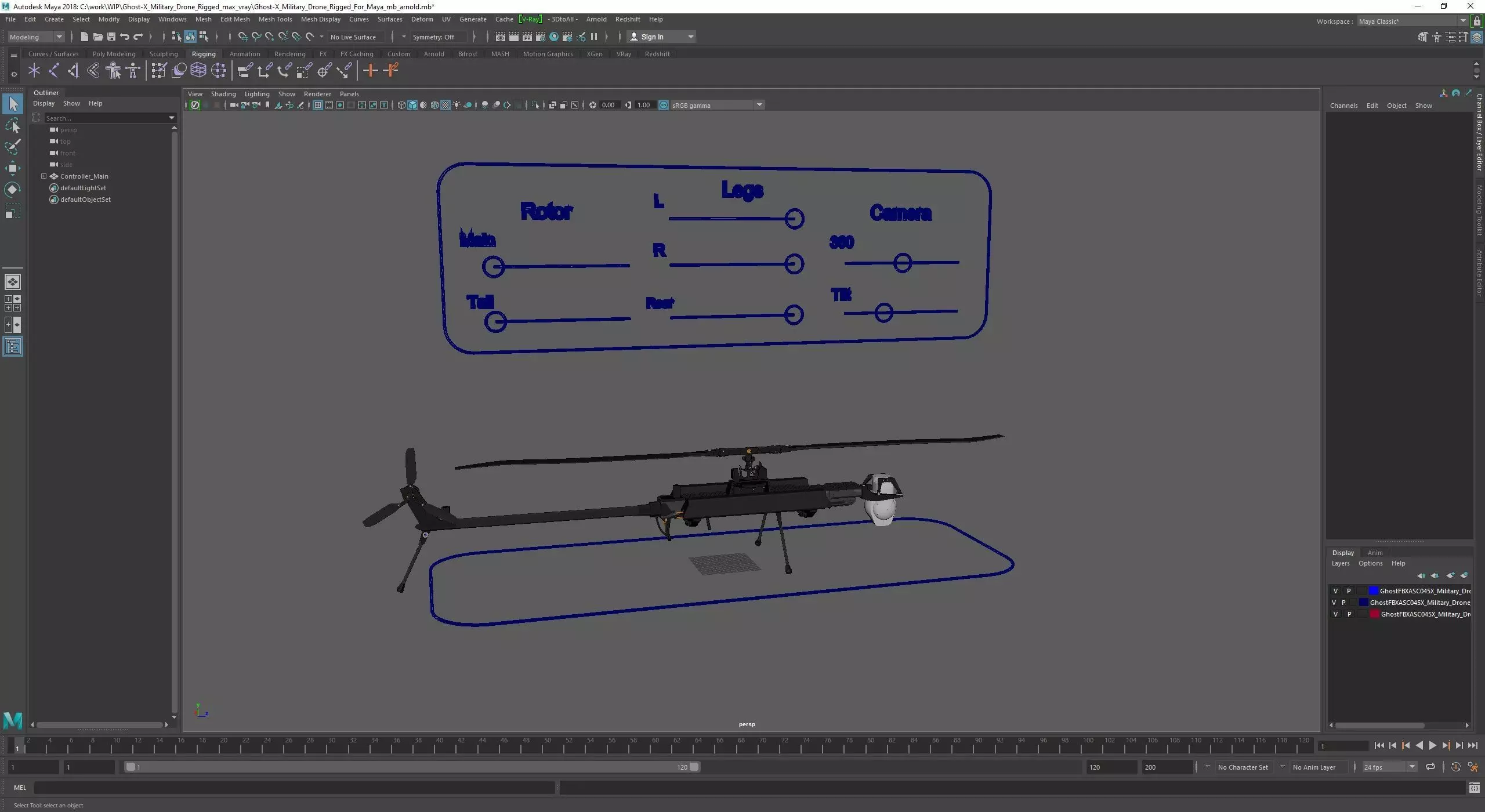Activate the Rotate tool in toolbox

(13, 190)
